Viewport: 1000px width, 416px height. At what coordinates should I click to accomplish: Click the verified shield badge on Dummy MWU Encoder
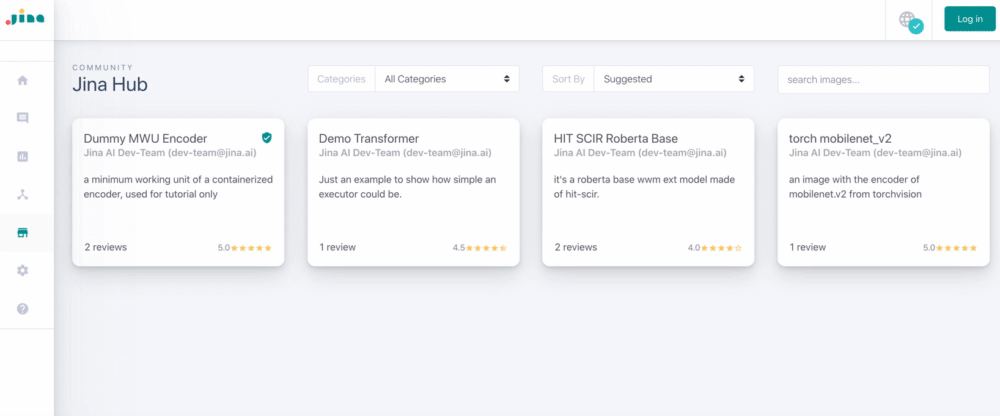pyautogui.click(x=267, y=138)
